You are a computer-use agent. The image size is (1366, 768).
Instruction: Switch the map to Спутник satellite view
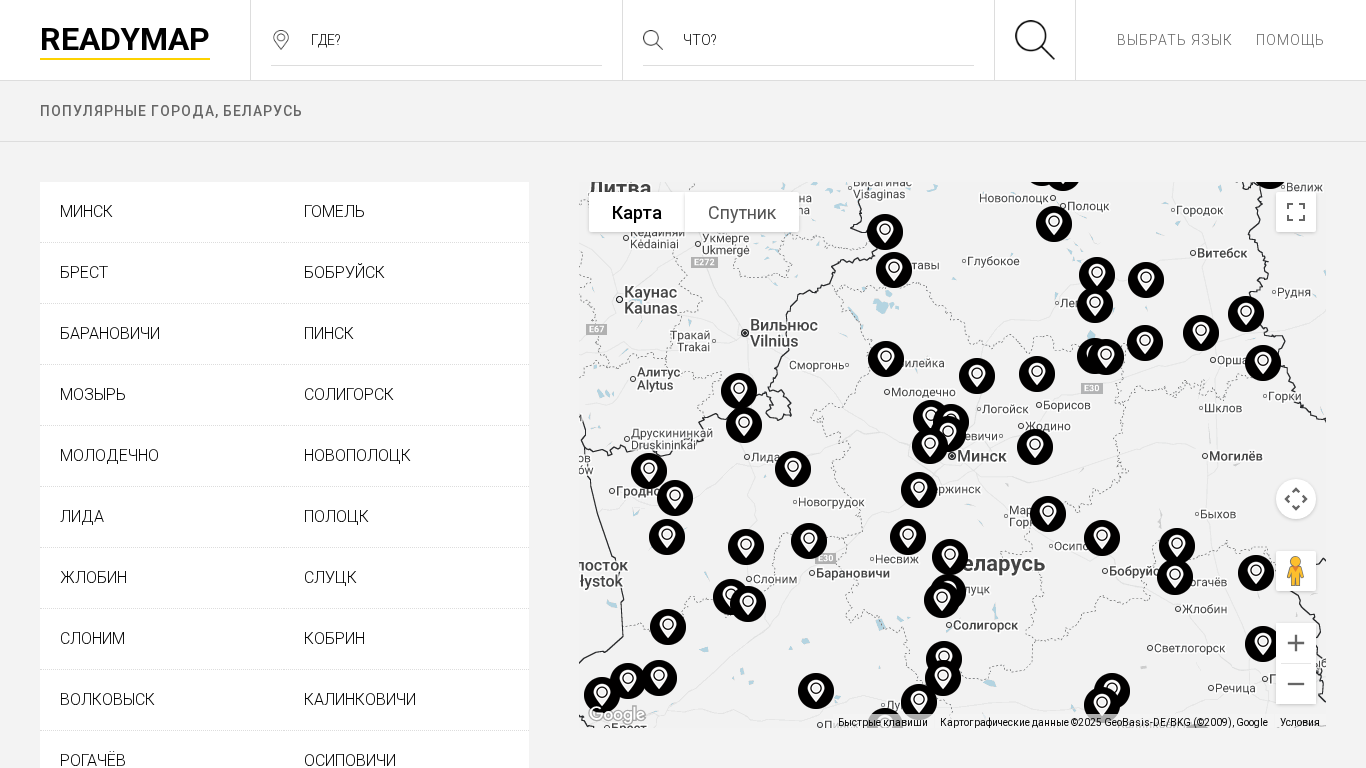(742, 212)
